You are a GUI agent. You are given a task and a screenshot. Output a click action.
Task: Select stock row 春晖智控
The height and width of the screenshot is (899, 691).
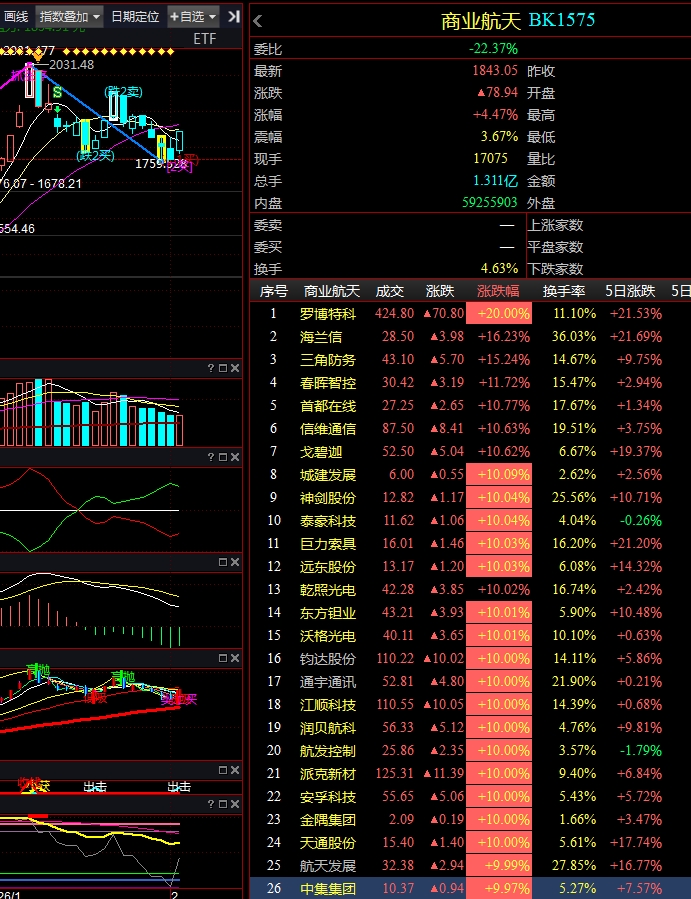[470, 382]
